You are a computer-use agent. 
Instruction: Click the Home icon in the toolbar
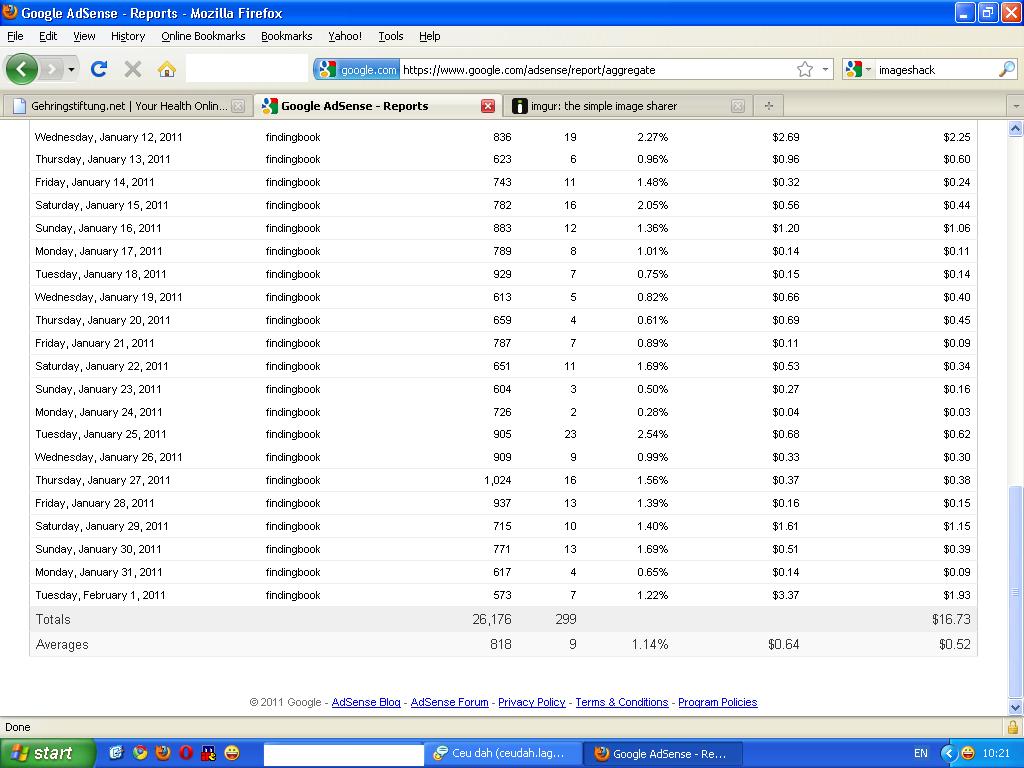pos(167,69)
